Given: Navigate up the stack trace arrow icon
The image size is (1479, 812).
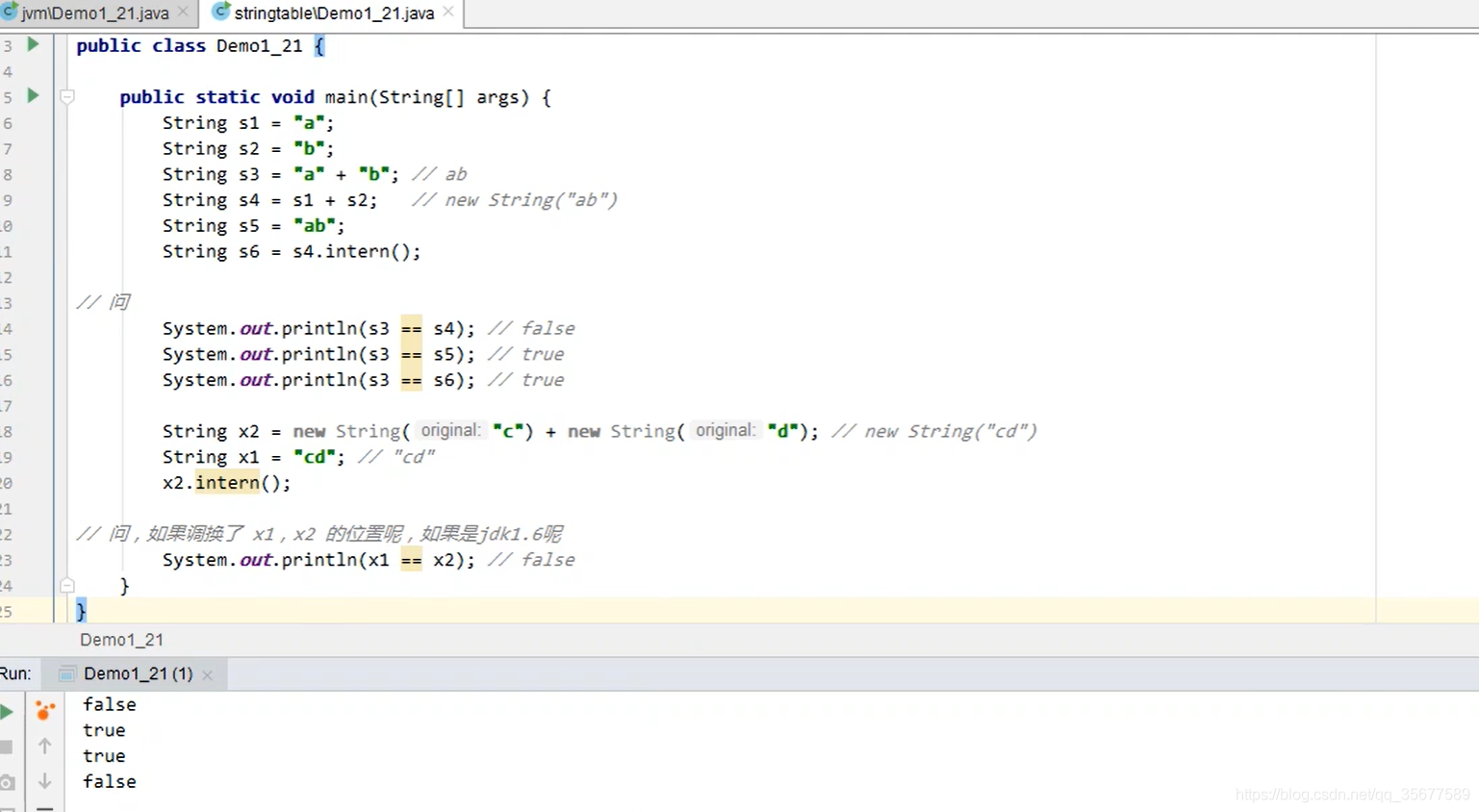Looking at the screenshot, I should (44, 744).
